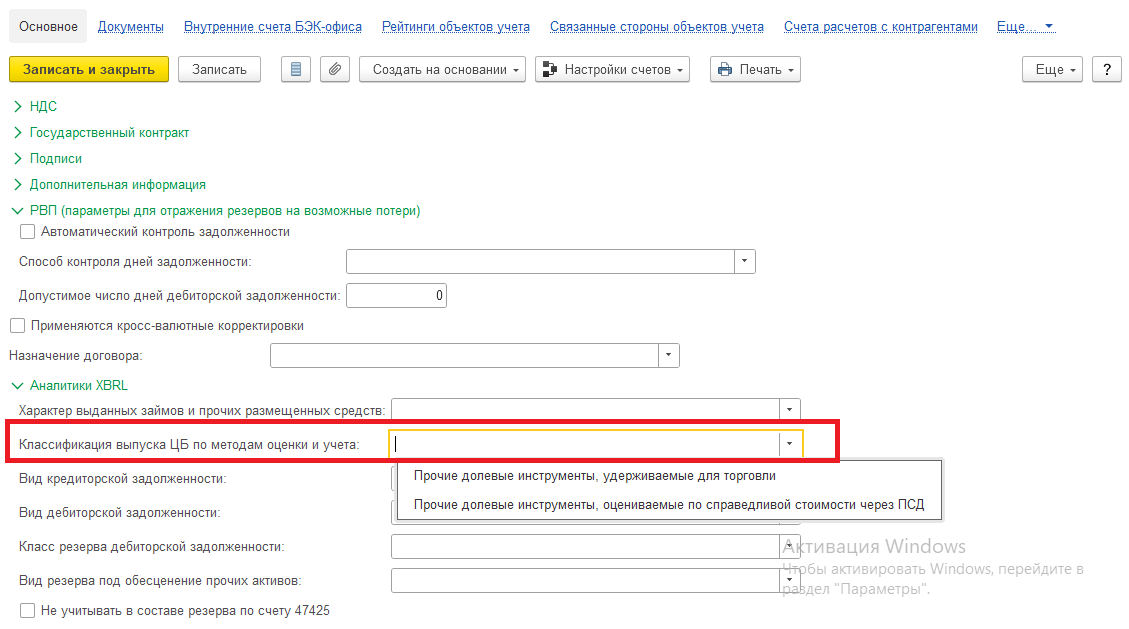Screen dimensions: 1129x629
Task: Toggle Применяются кросс-валютные корректировки checkbox
Action: click(x=17, y=326)
